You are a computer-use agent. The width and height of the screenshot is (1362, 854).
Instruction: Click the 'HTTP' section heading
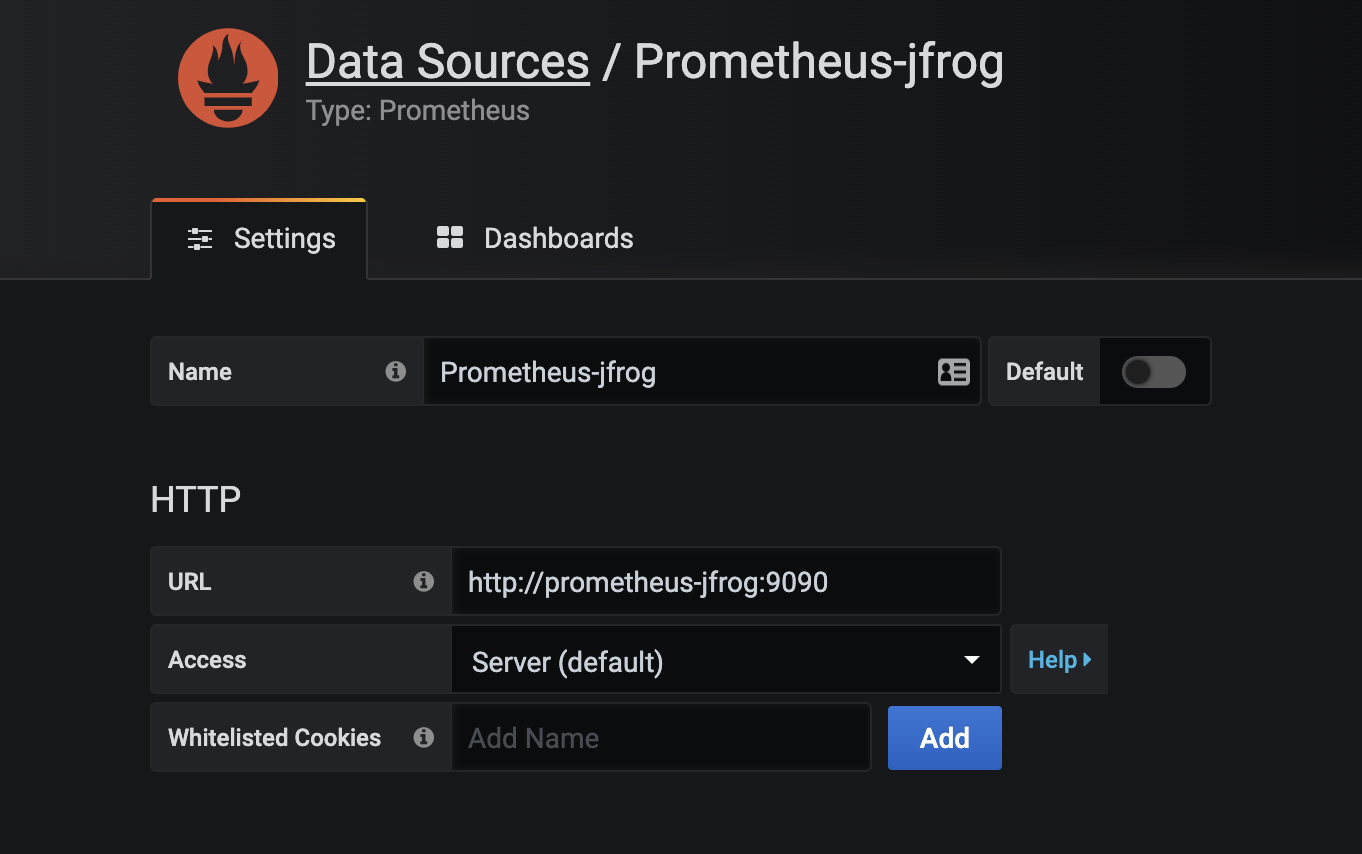196,499
